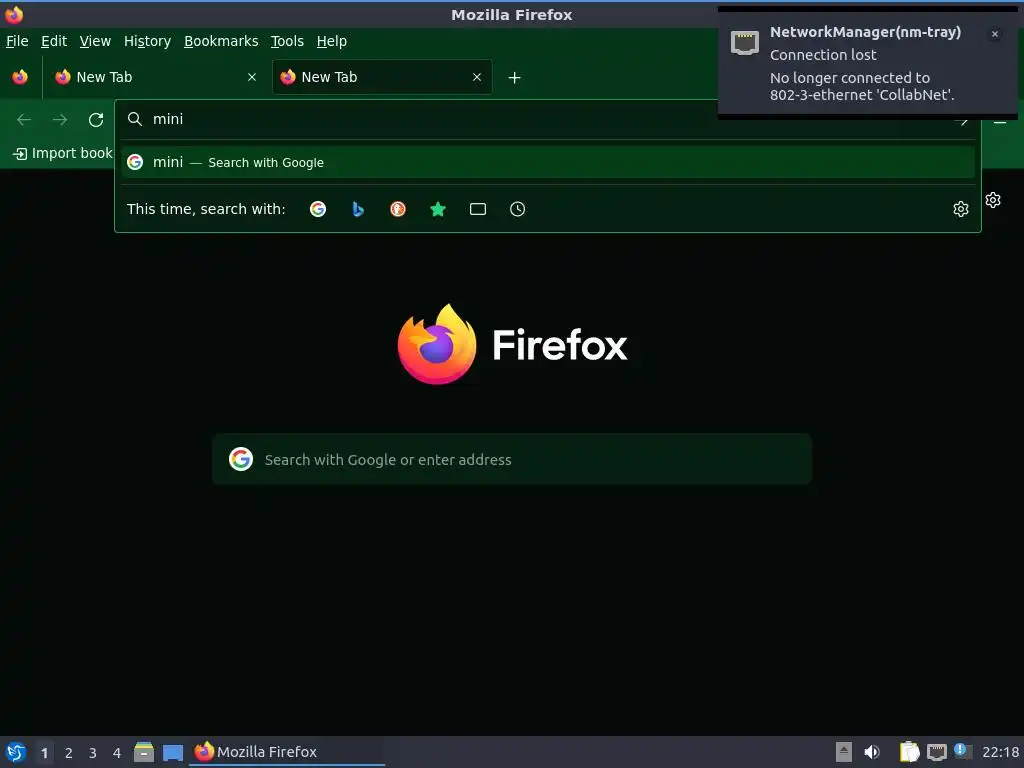Search bookmarks using the star icon
1024x768 pixels.
click(x=438, y=209)
